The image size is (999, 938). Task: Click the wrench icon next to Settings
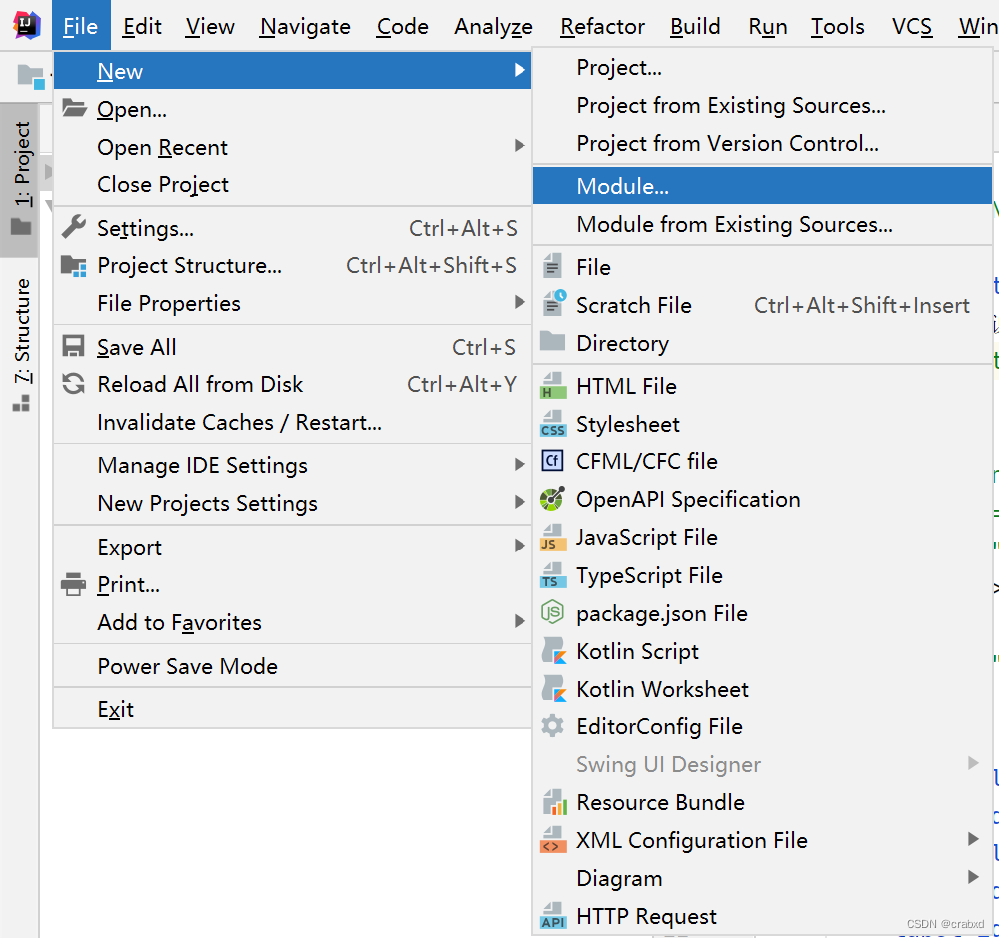click(74, 227)
